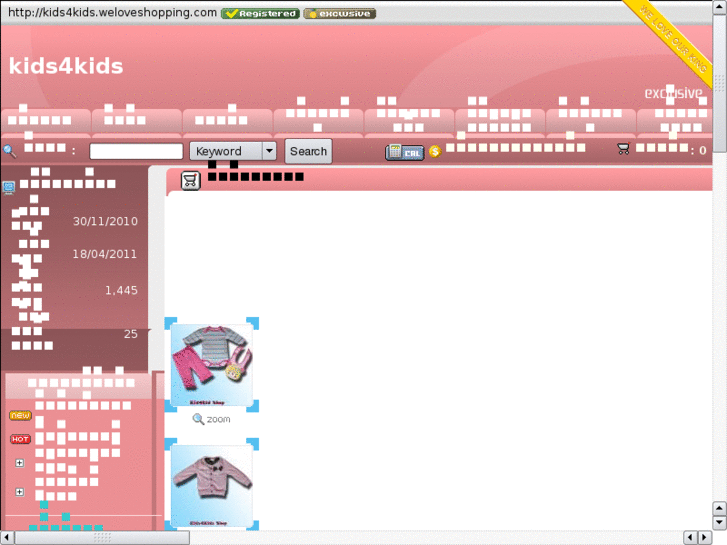Click the red 'HOT' badge
Image resolution: width=727 pixels, height=545 pixels.
tap(20, 439)
